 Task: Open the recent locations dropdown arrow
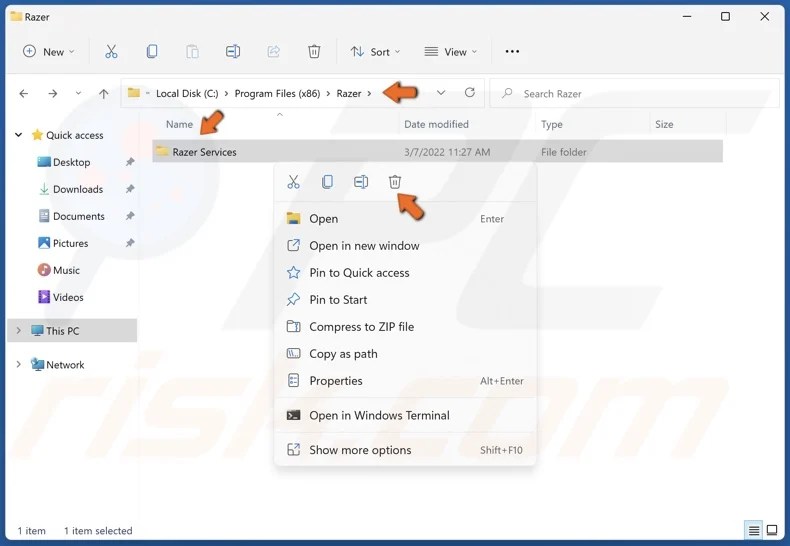[78, 93]
